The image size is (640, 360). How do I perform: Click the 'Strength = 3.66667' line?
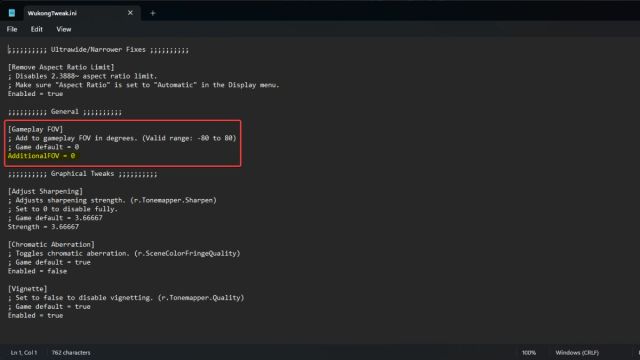[x=43, y=227]
